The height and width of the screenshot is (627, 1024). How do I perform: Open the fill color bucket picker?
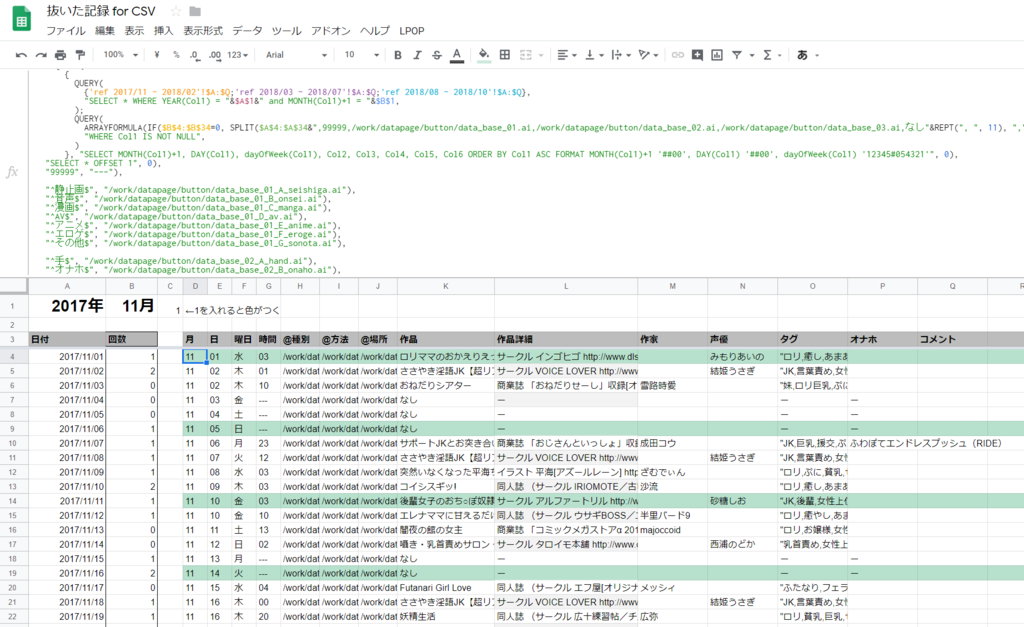click(x=484, y=55)
